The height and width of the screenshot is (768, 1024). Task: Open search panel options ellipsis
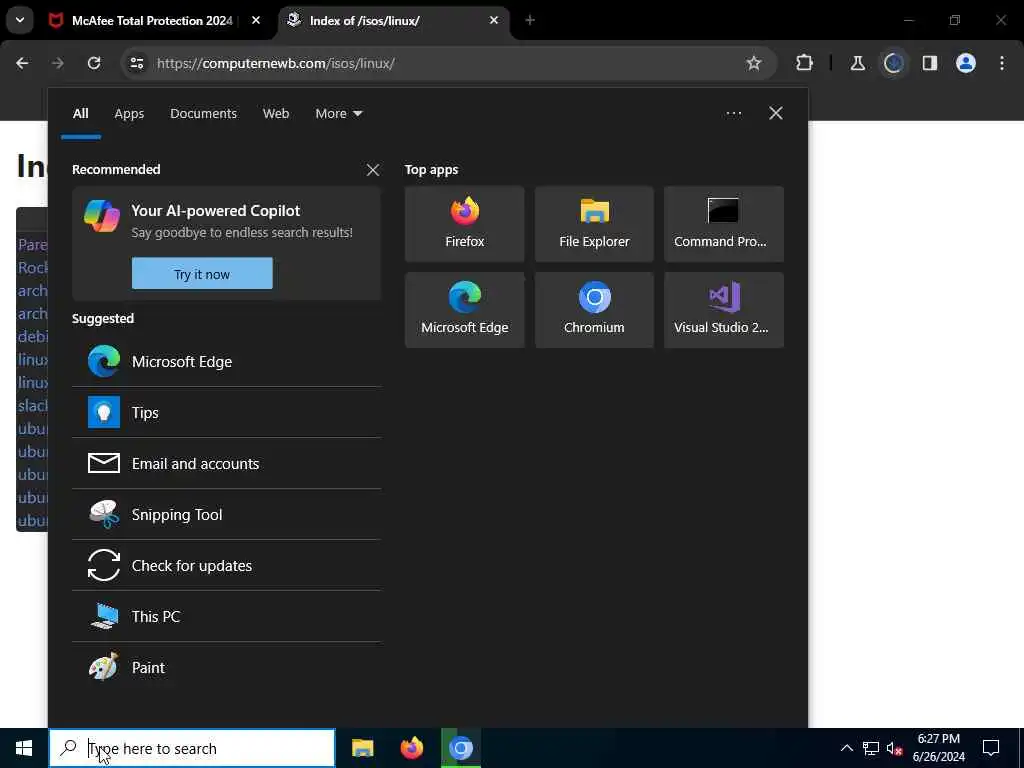point(733,114)
